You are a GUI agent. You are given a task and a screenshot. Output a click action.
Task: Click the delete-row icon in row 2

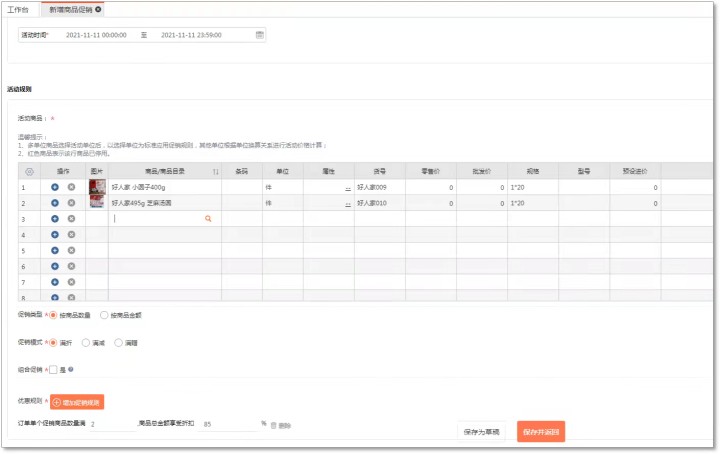71,203
